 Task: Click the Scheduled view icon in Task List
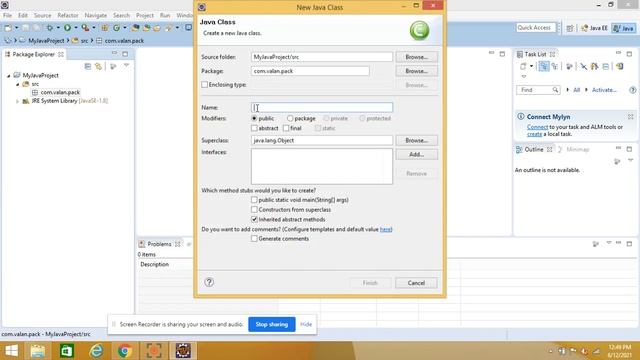coord(554,66)
